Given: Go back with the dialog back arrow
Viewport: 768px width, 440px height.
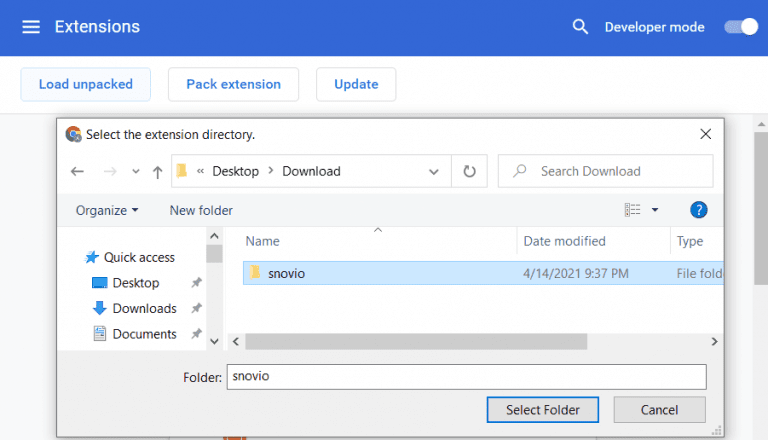Looking at the screenshot, I should coord(78,172).
